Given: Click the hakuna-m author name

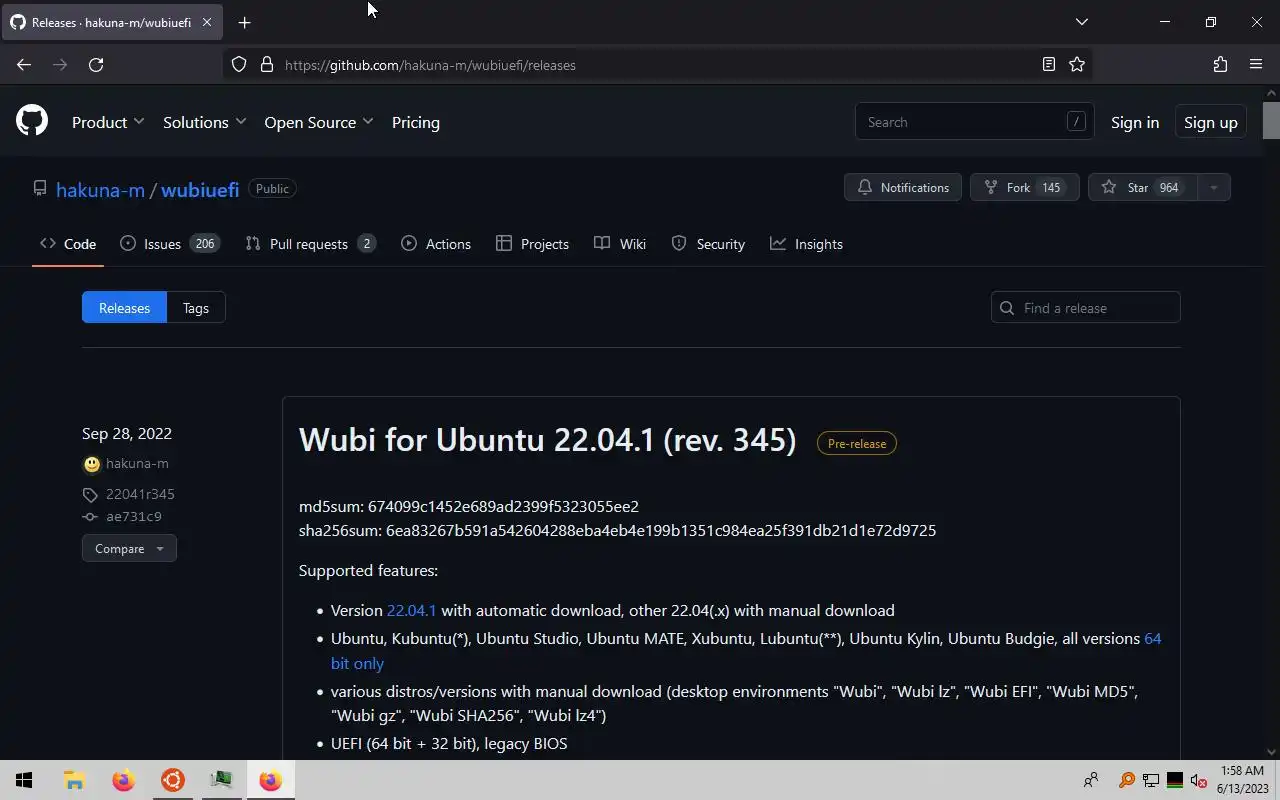Looking at the screenshot, I should coord(137,464).
